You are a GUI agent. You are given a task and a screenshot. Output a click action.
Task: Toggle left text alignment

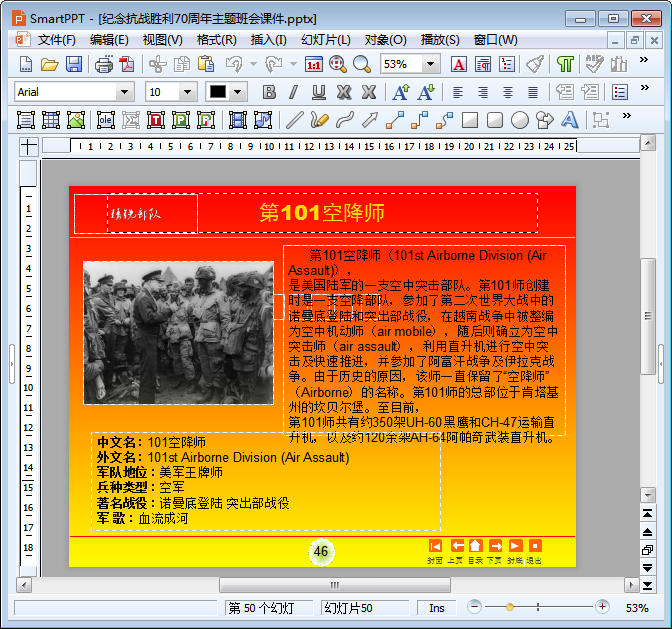[x=458, y=92]
